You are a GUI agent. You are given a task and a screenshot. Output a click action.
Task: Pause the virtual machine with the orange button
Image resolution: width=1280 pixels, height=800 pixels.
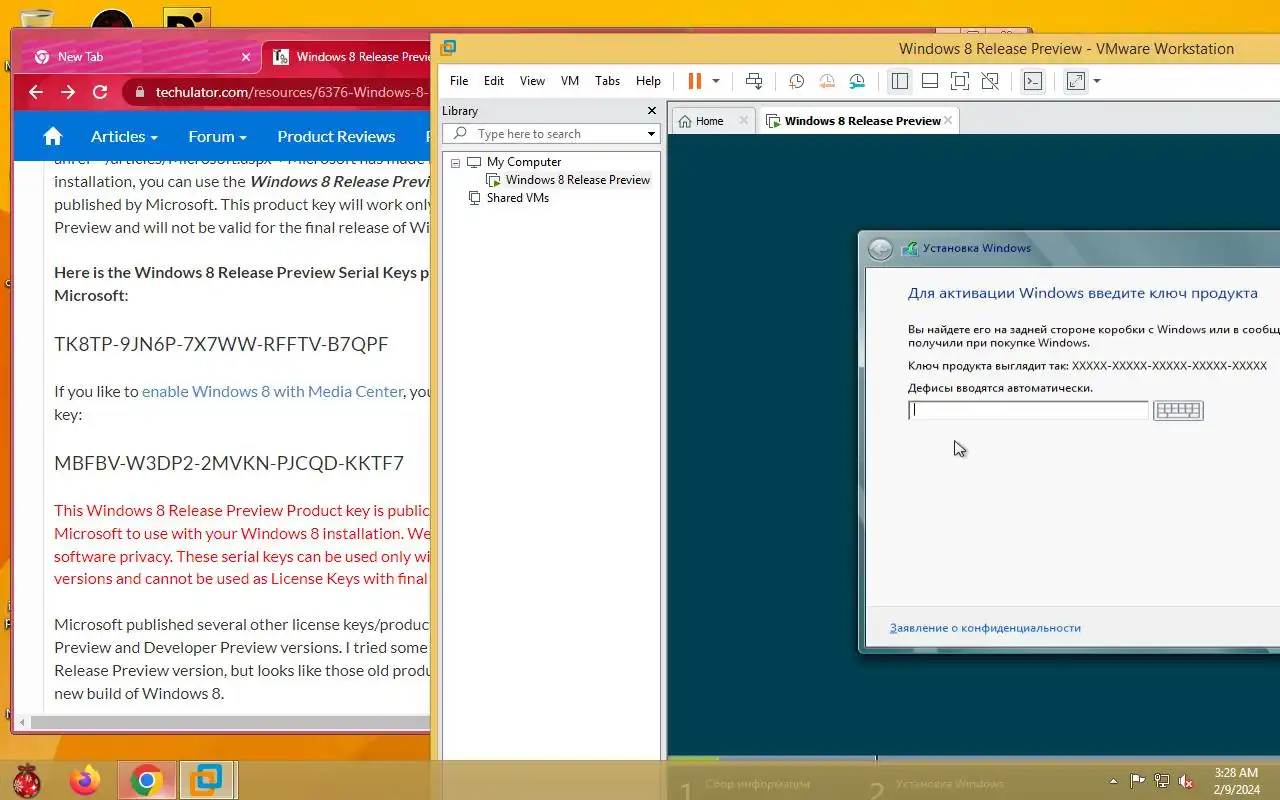click(x=695, y=81)
